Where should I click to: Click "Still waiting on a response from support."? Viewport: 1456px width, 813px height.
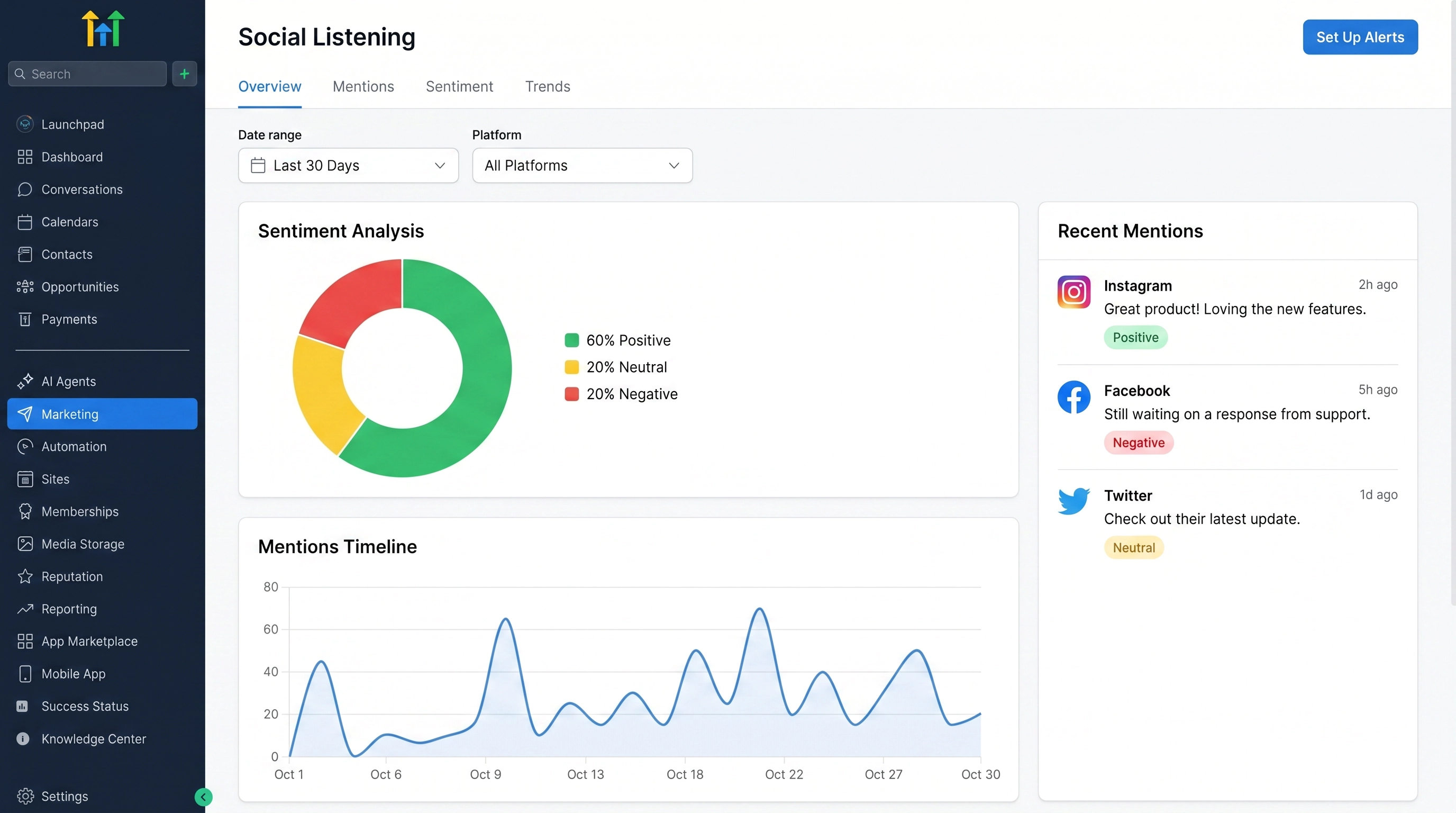pos(1237,414)
